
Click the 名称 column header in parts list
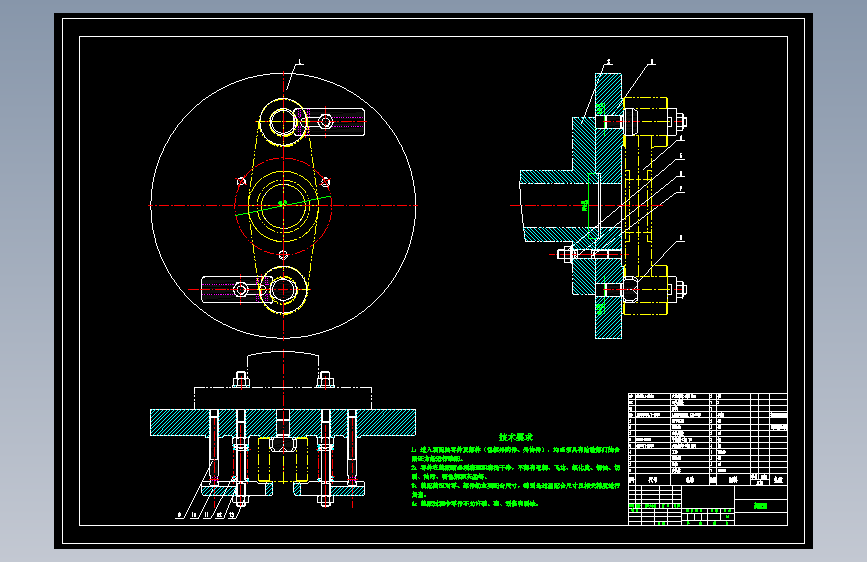pos(690,480)
